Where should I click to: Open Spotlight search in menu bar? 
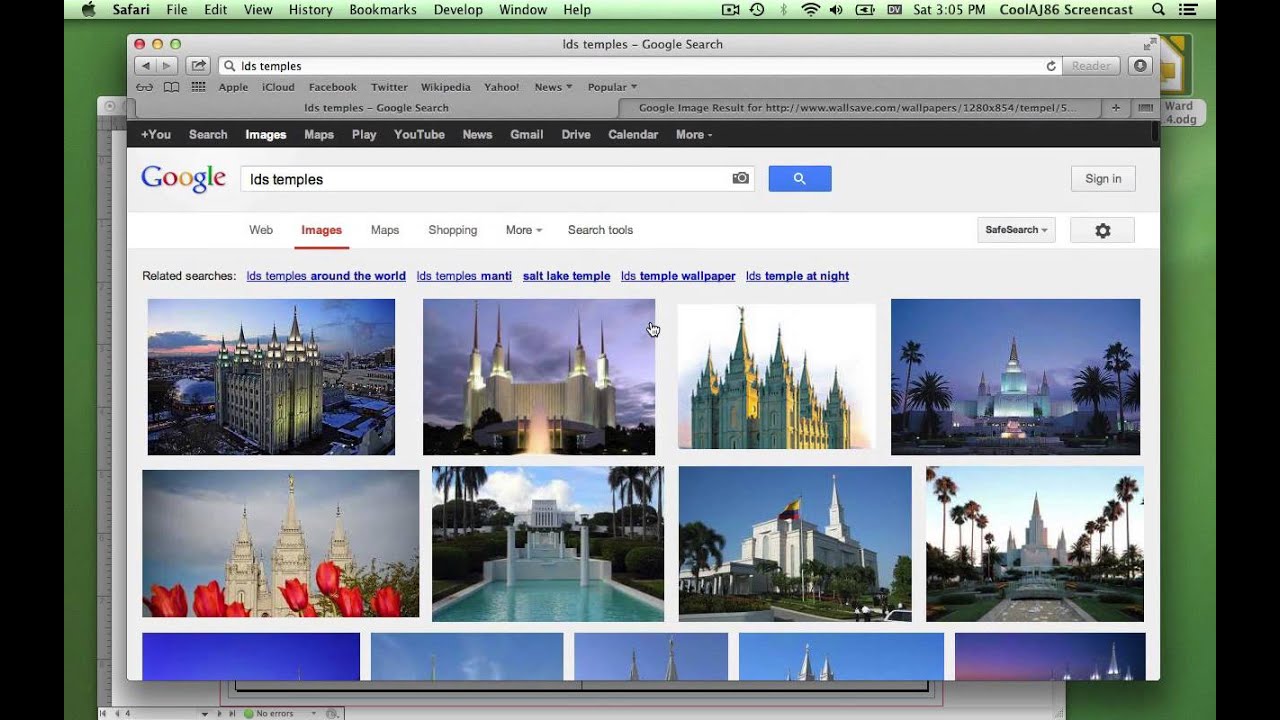pyautogui.click(x=1158, y=9)
